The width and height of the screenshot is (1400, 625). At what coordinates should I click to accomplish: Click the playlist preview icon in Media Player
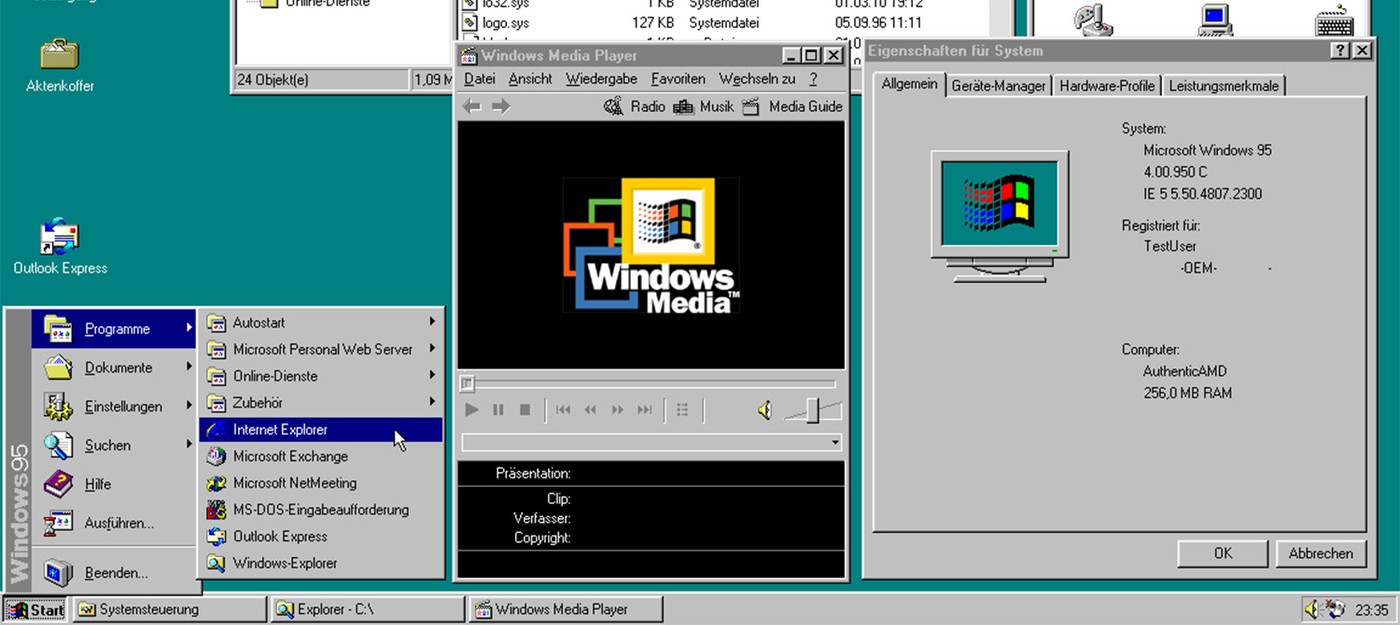pyautogui.click(x=682, y=410)
